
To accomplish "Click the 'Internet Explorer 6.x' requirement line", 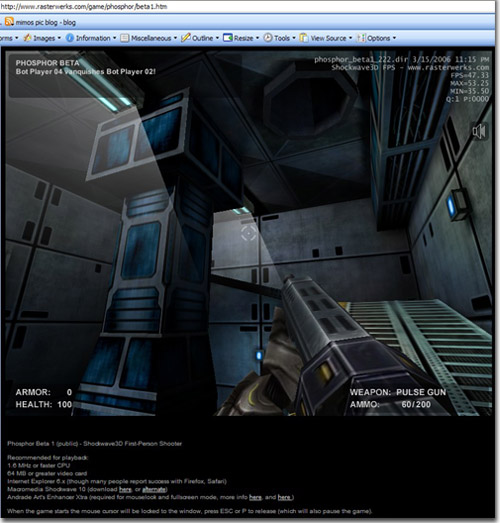I will coord(117,481).
